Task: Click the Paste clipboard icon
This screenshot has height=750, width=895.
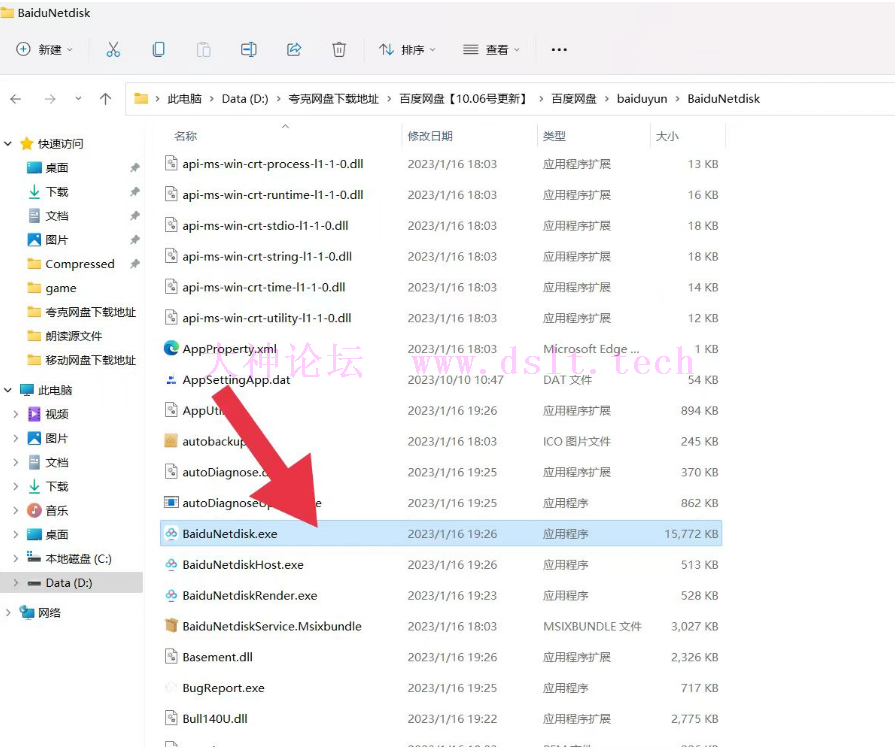Action: (204, 50)
